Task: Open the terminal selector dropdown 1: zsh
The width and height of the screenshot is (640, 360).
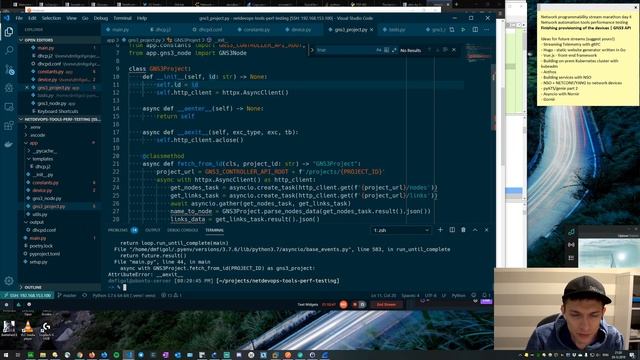Action: 401,230
